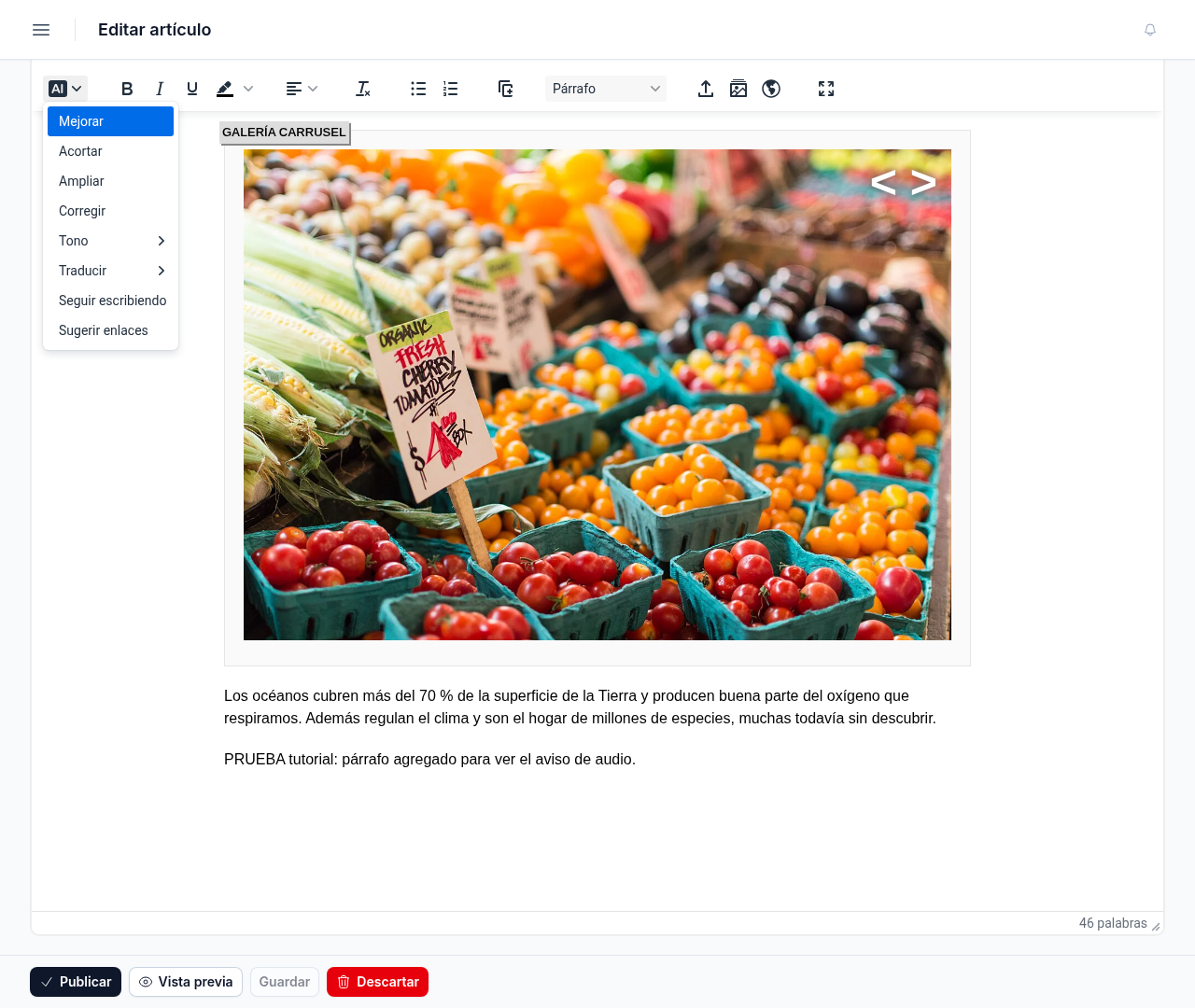The image size is (1195, 1008).
Task: Expand the Traducir submenu
Action: [x=110, y=271]
